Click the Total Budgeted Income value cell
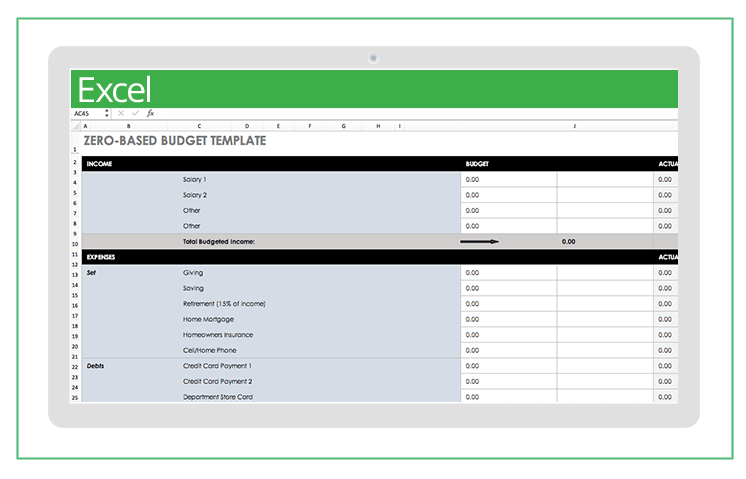The width and height of the screenshot is (746, 479). pos(568,241)
